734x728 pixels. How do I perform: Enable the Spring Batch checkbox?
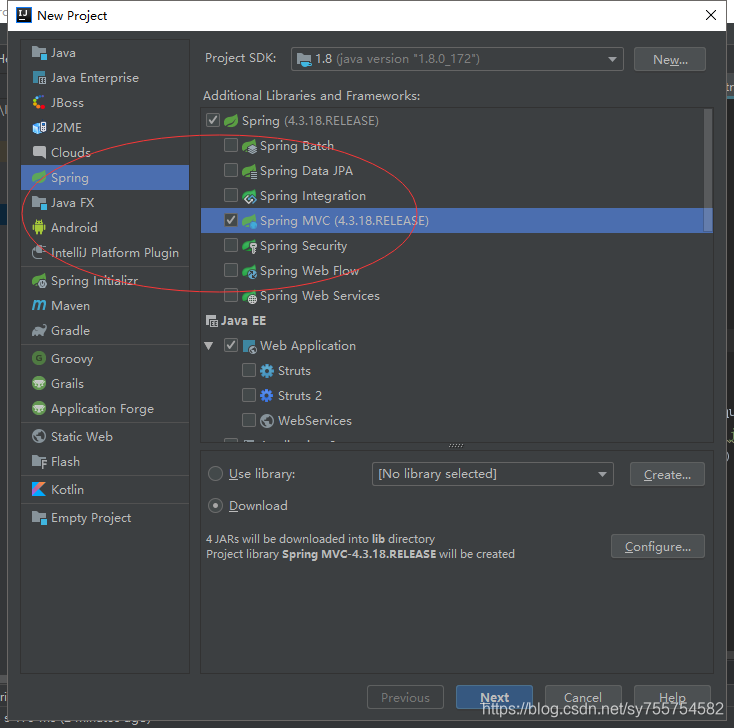[231, 145]
